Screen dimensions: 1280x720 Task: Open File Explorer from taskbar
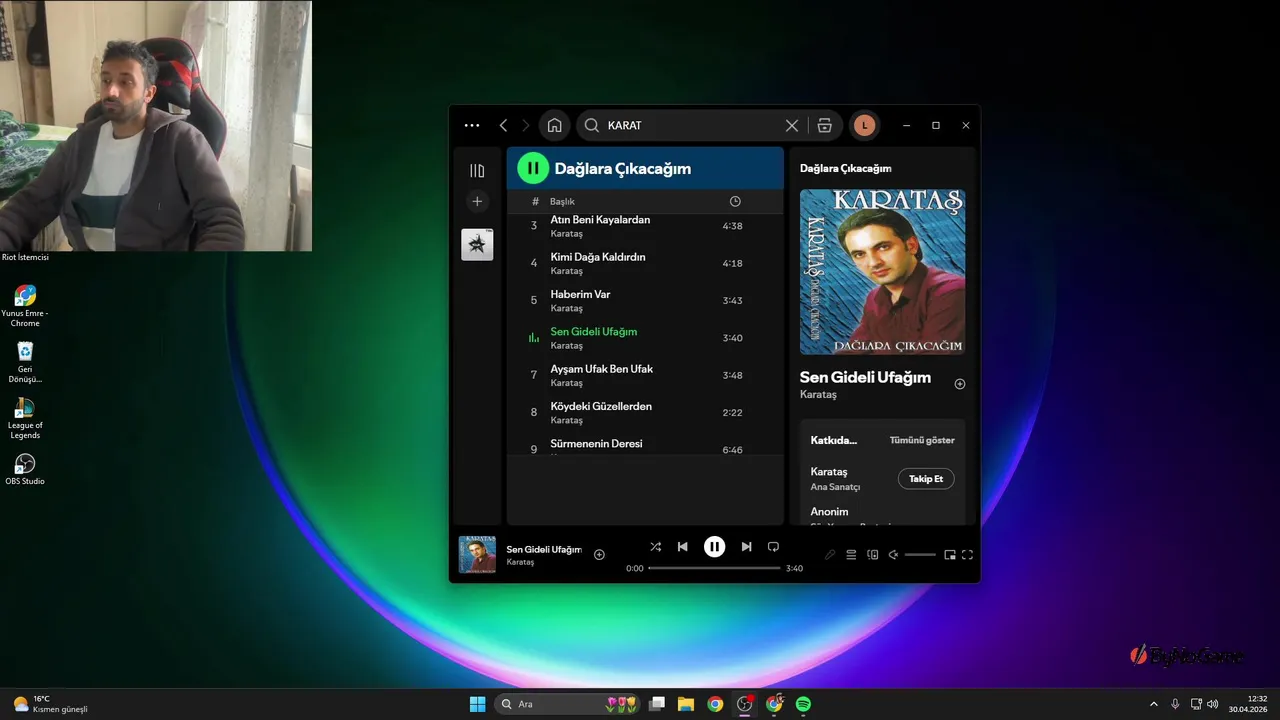tap(686, 704)
